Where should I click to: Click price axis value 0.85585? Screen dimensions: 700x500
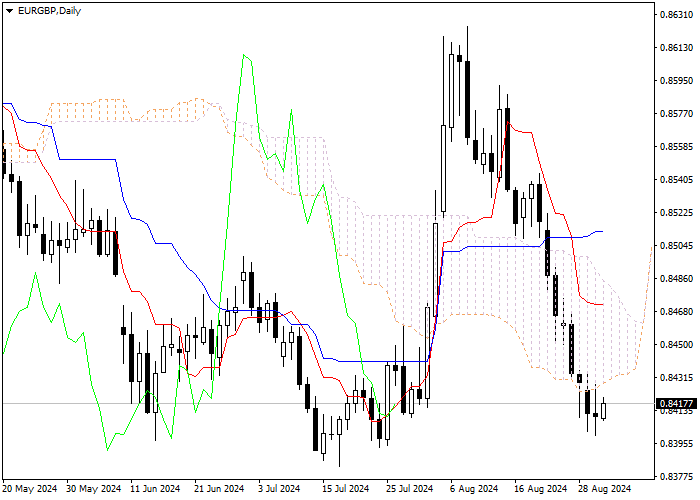(677, 147)
